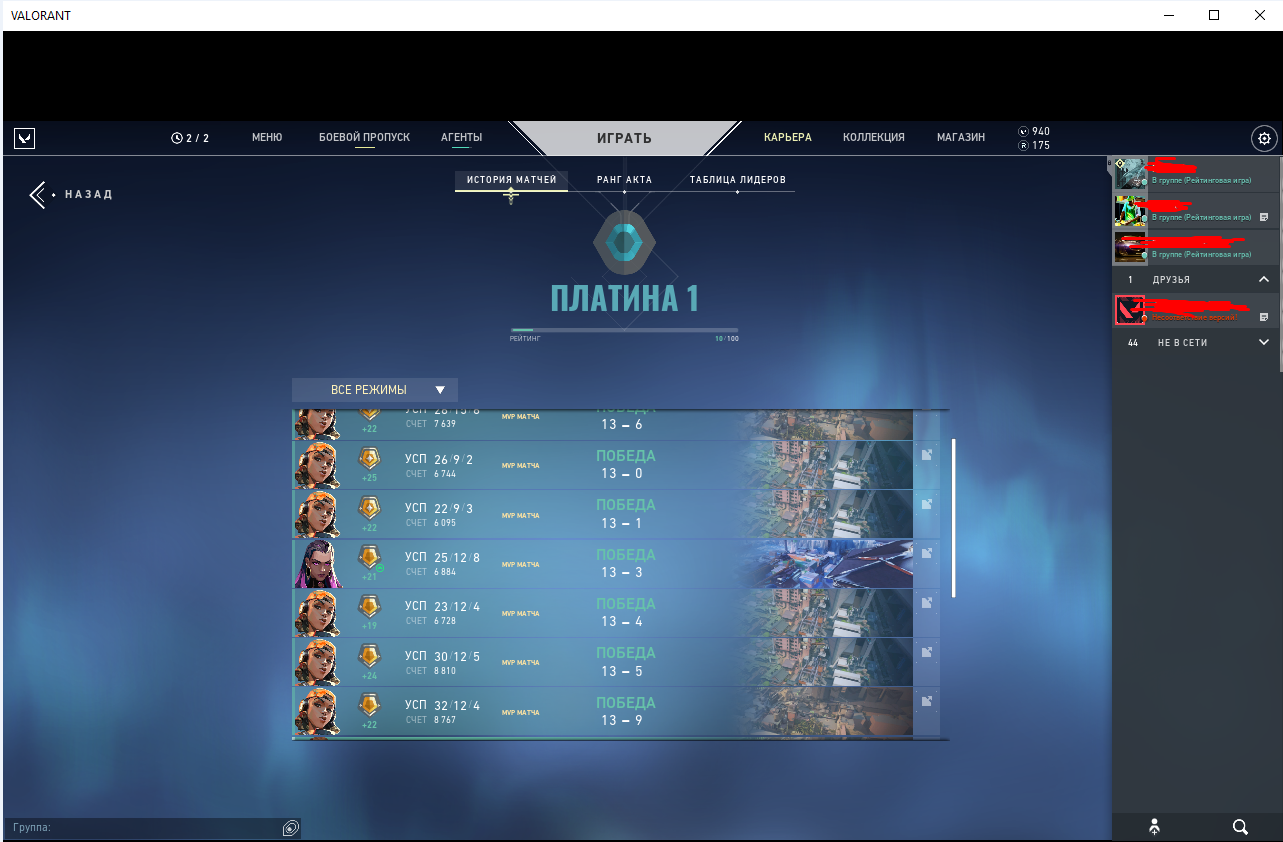Open the КАРЬЕРА navigation item
1283x842 pixels.
pos(788,138)
